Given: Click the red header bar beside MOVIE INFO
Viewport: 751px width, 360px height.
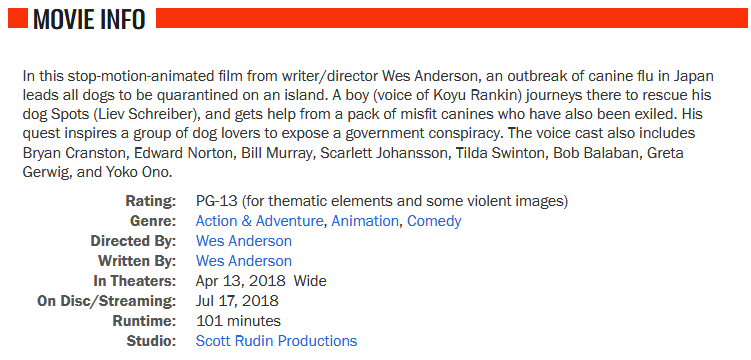Looking at the screenshot, I should point(452,18).
